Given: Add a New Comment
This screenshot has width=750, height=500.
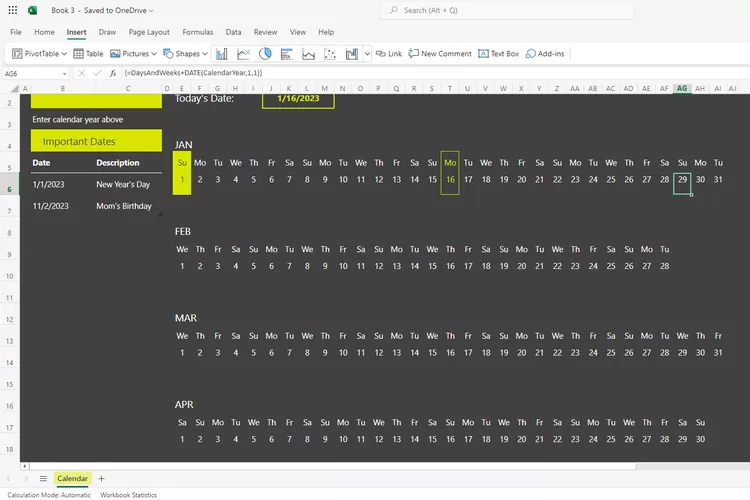Looking at the screenshot, I should pos(440,54).
